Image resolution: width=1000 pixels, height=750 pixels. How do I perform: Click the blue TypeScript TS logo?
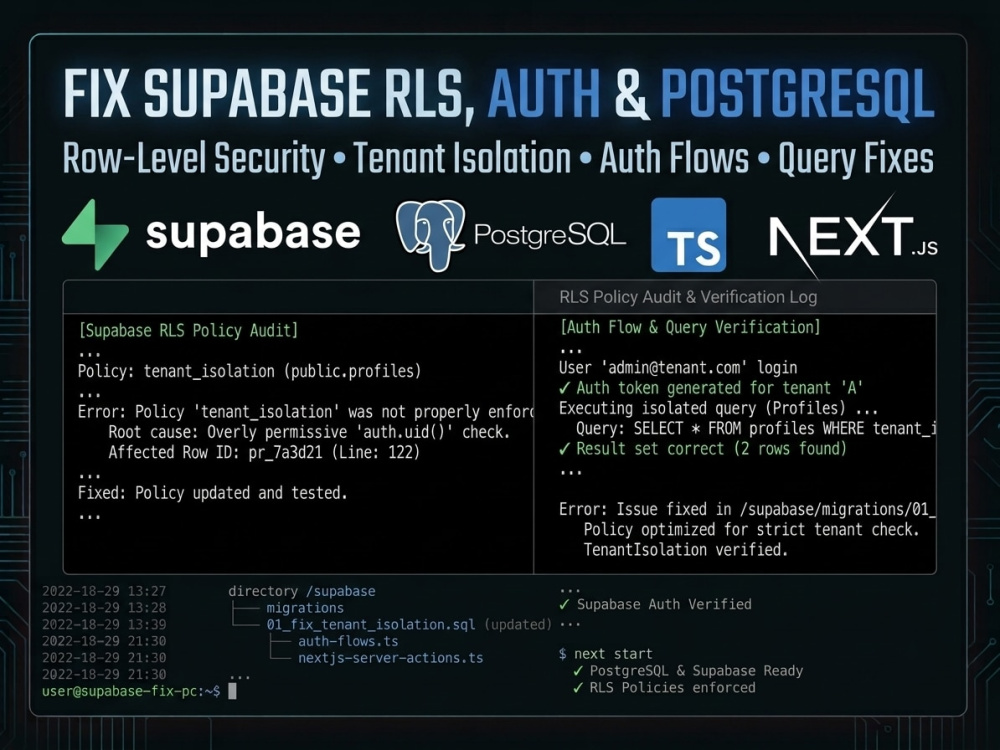[x=689, y=235]
